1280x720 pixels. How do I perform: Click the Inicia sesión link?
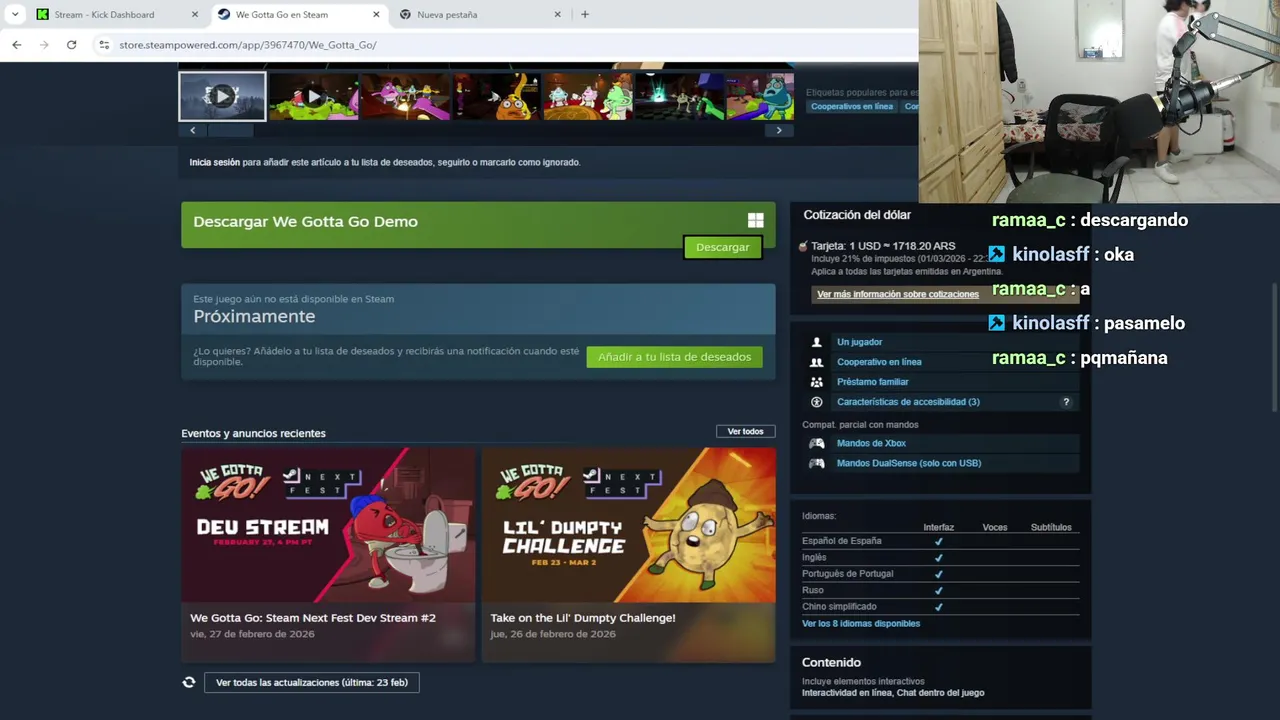[214, 162]
